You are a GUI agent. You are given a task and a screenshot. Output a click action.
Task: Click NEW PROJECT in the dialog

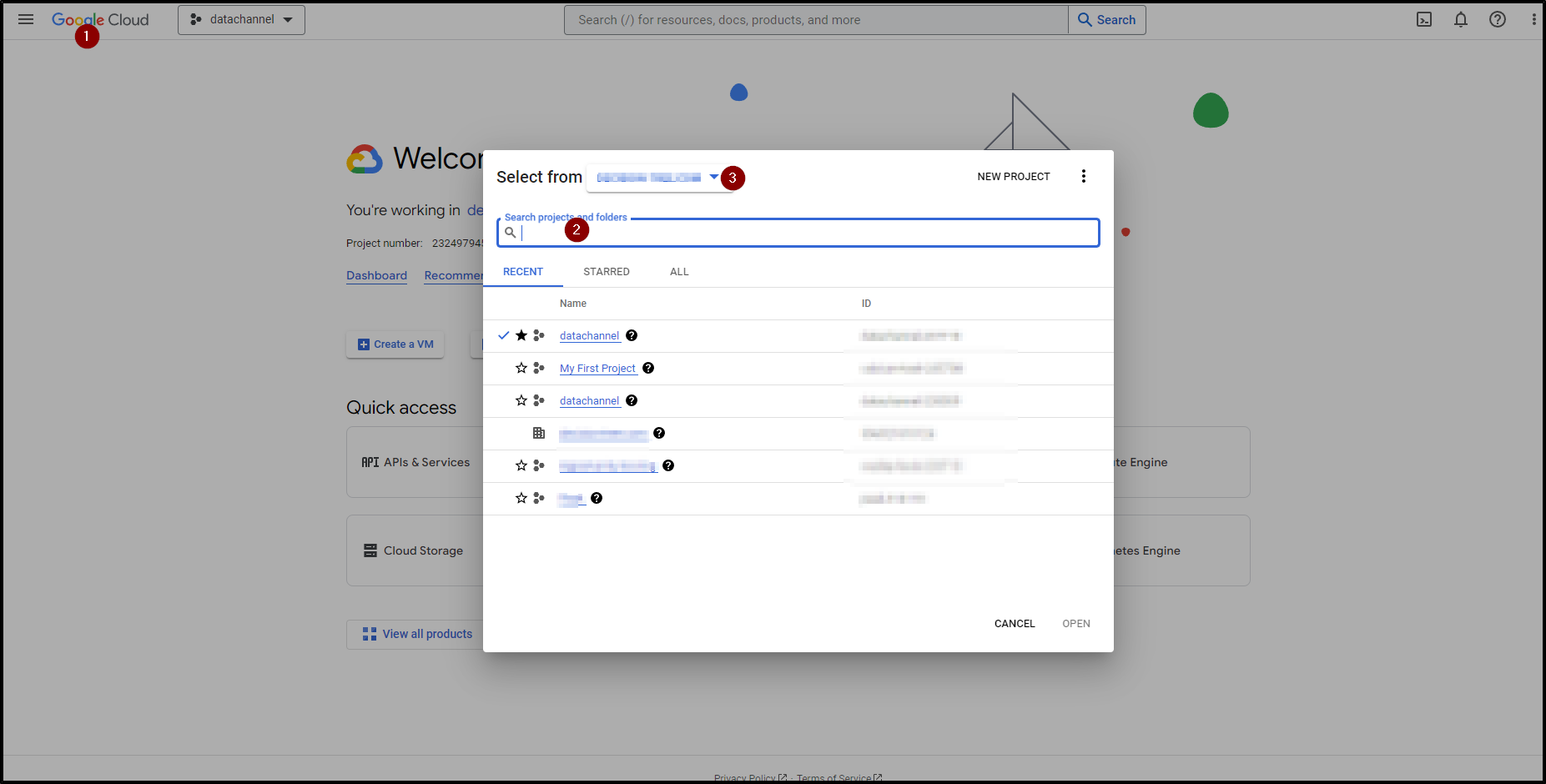(x=1014, y=177)
